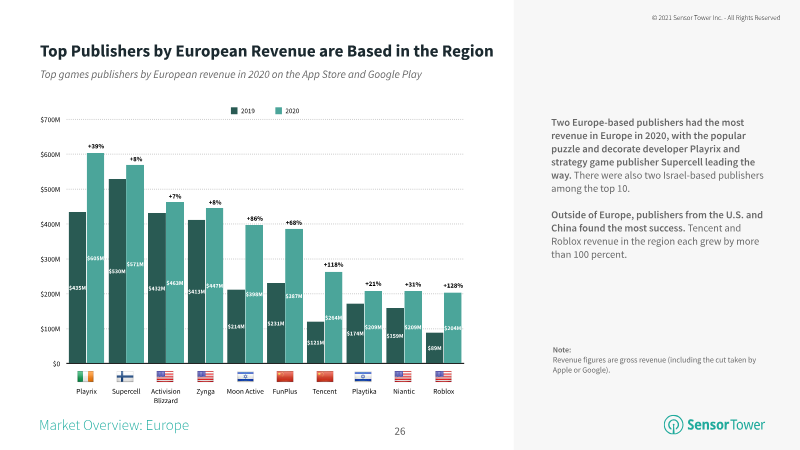Click the $89M value in Roblox's 2019 bar
Viewport: 800px width, 450px height.
(x=435, y=348)
